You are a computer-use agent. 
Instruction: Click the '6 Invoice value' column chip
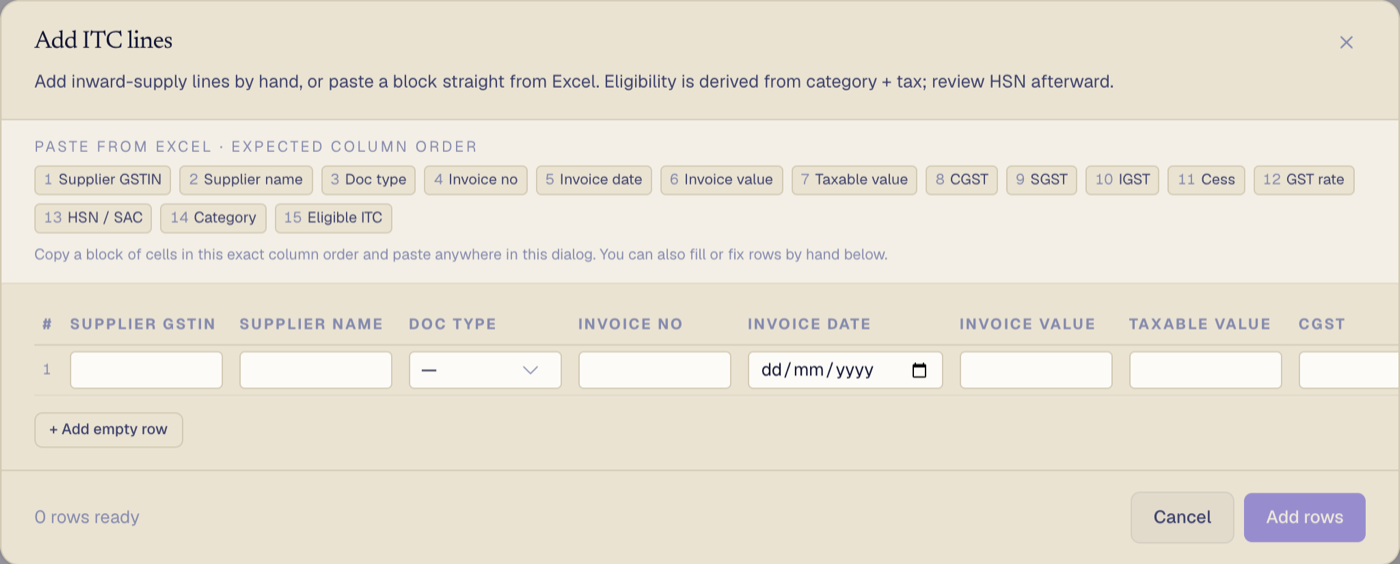pos(722,180)
